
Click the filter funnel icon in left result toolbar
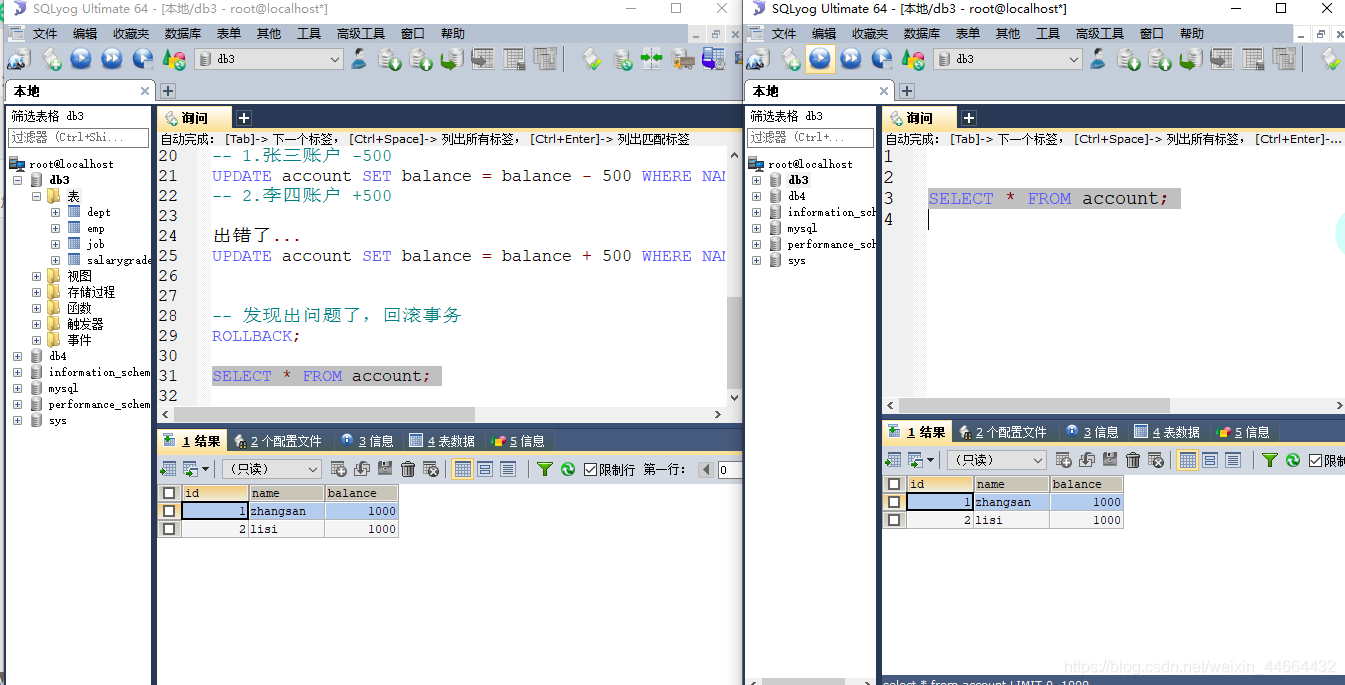pos(545,469)
